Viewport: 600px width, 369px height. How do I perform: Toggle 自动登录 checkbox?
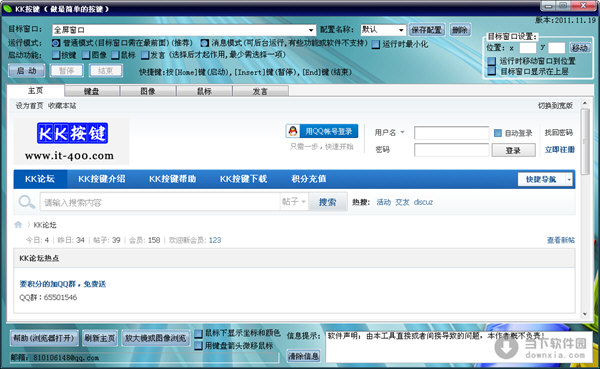point(497,133)
